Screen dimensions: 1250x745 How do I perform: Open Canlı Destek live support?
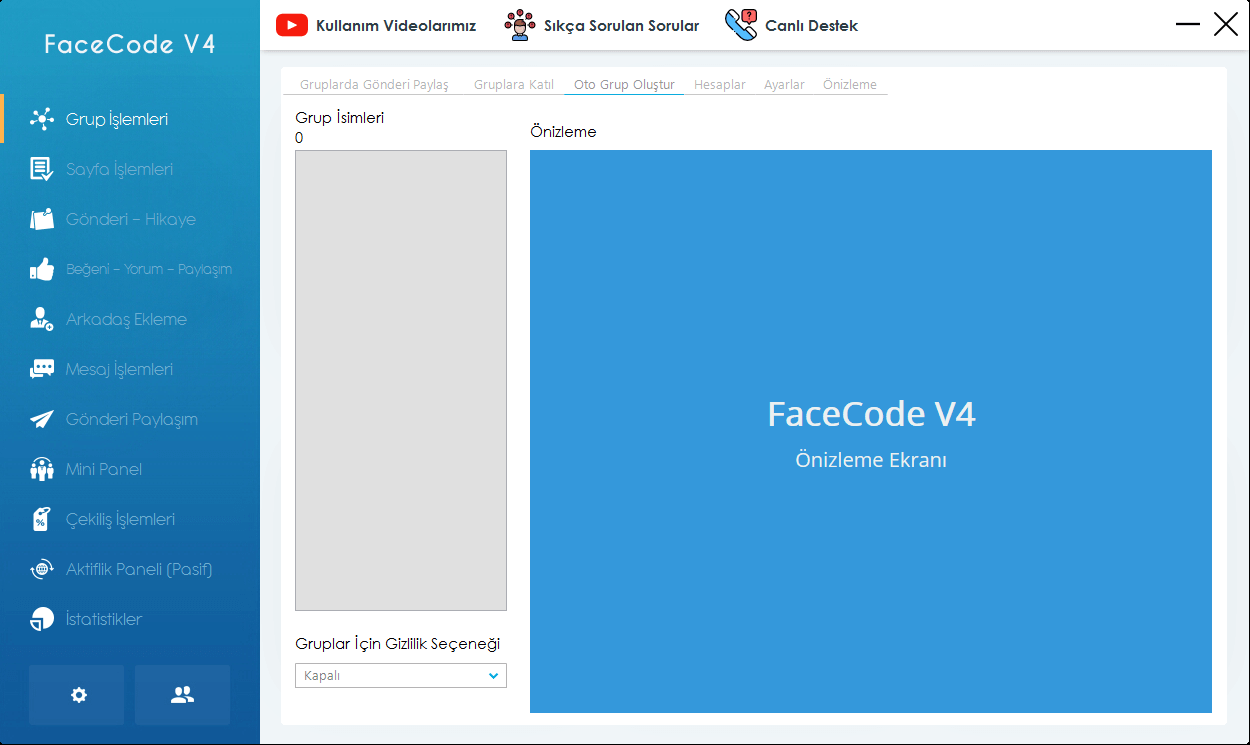pos(811,25)
